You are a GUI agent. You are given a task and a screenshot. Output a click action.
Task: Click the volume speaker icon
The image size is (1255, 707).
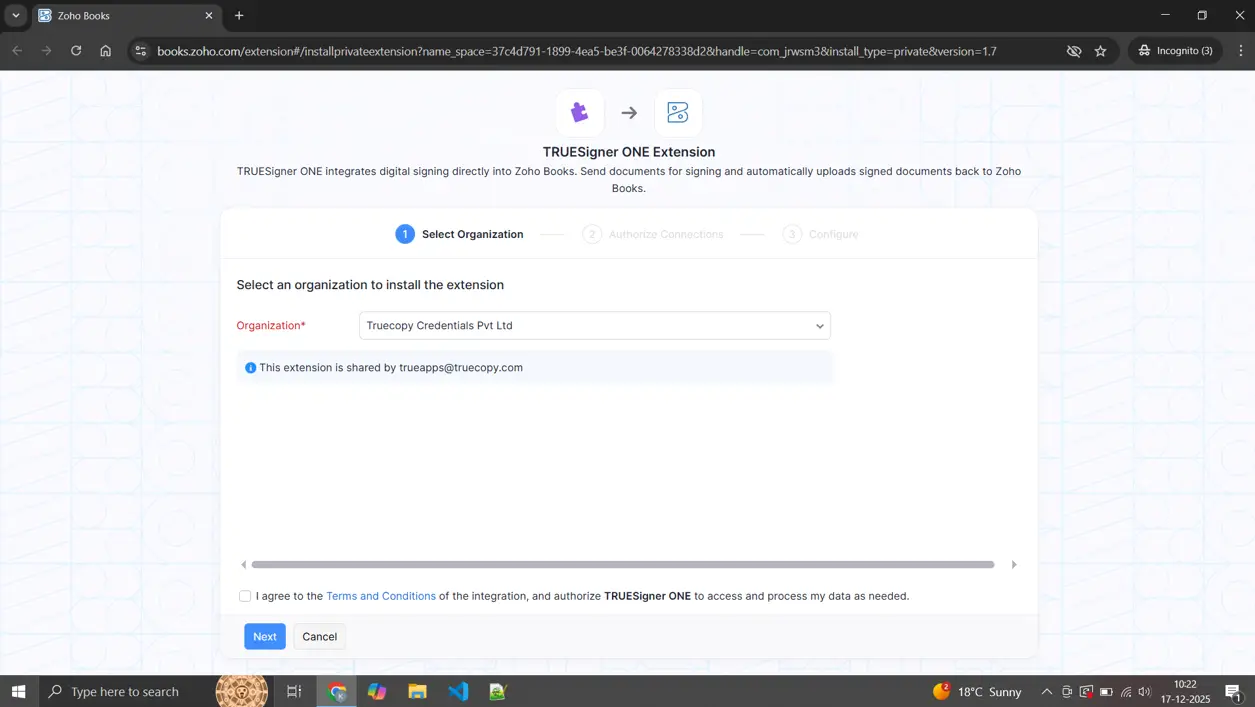[x=1145, y=691]
